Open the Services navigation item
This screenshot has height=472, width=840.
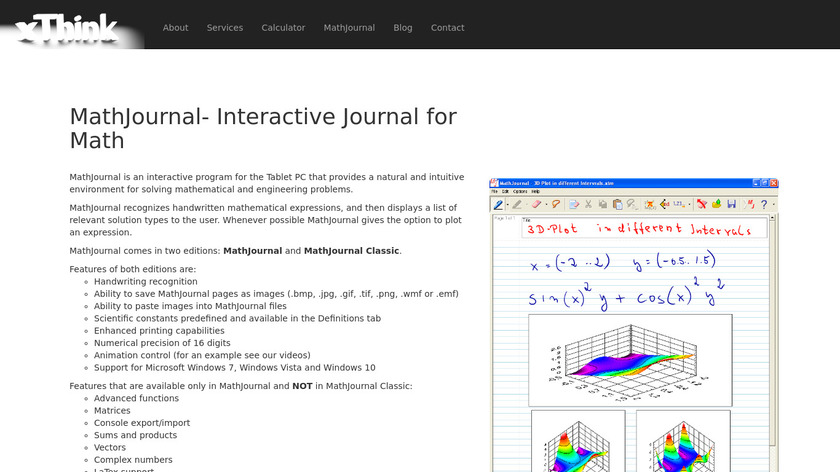225,28
